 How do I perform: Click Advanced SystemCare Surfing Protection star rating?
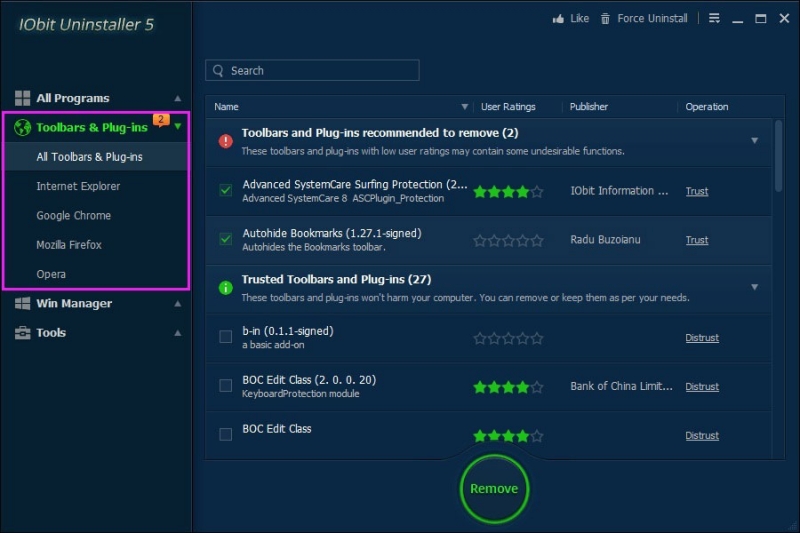click(x=508, y=192)
